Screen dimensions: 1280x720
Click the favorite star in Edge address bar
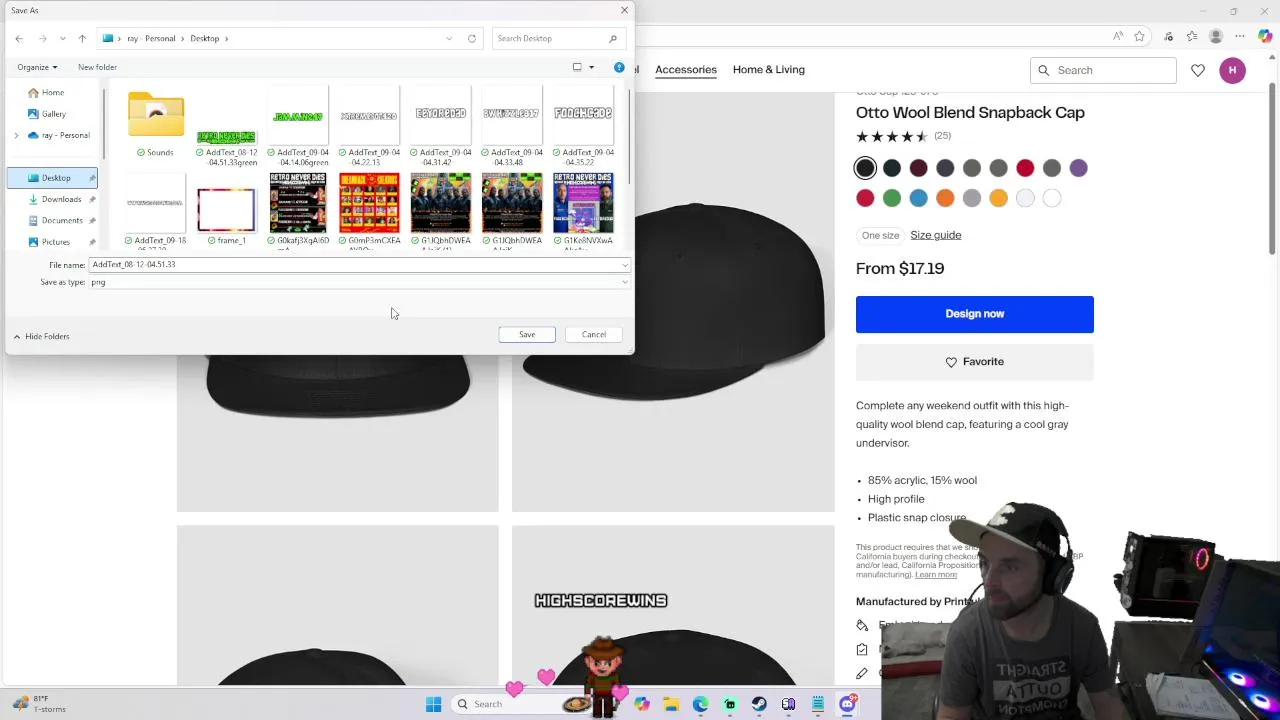[x=1139, y=37]
